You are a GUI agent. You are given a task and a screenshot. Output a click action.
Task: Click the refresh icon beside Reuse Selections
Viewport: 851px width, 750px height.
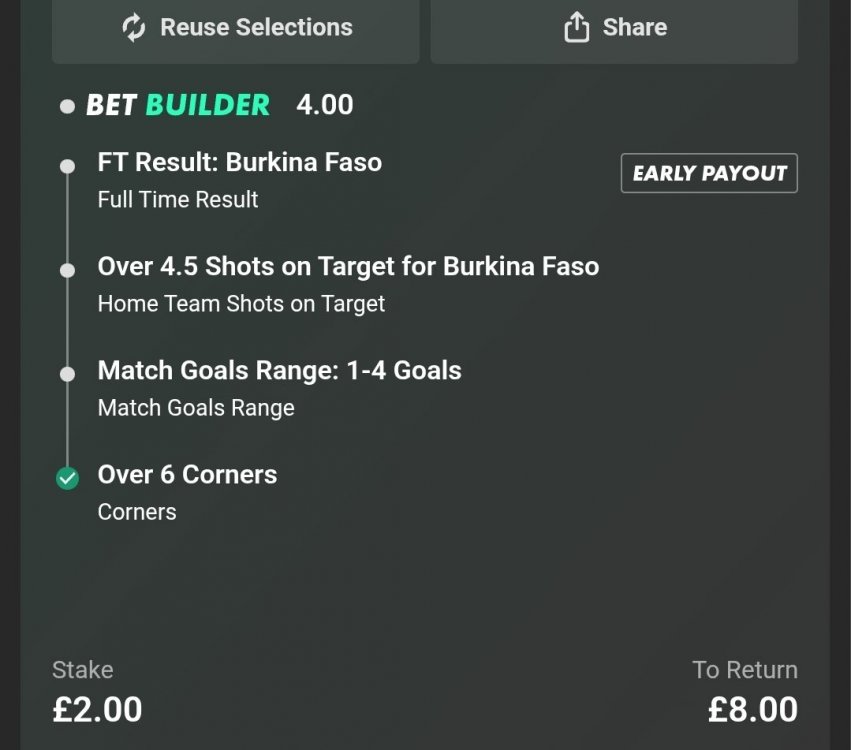(x=133, y=28)
